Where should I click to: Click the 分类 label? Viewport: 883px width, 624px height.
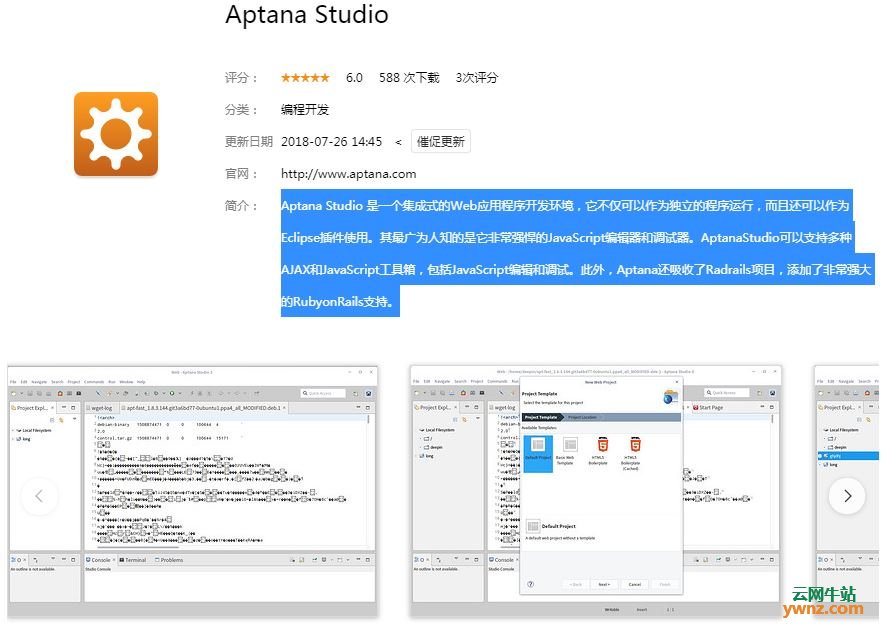tap(241, 109)
